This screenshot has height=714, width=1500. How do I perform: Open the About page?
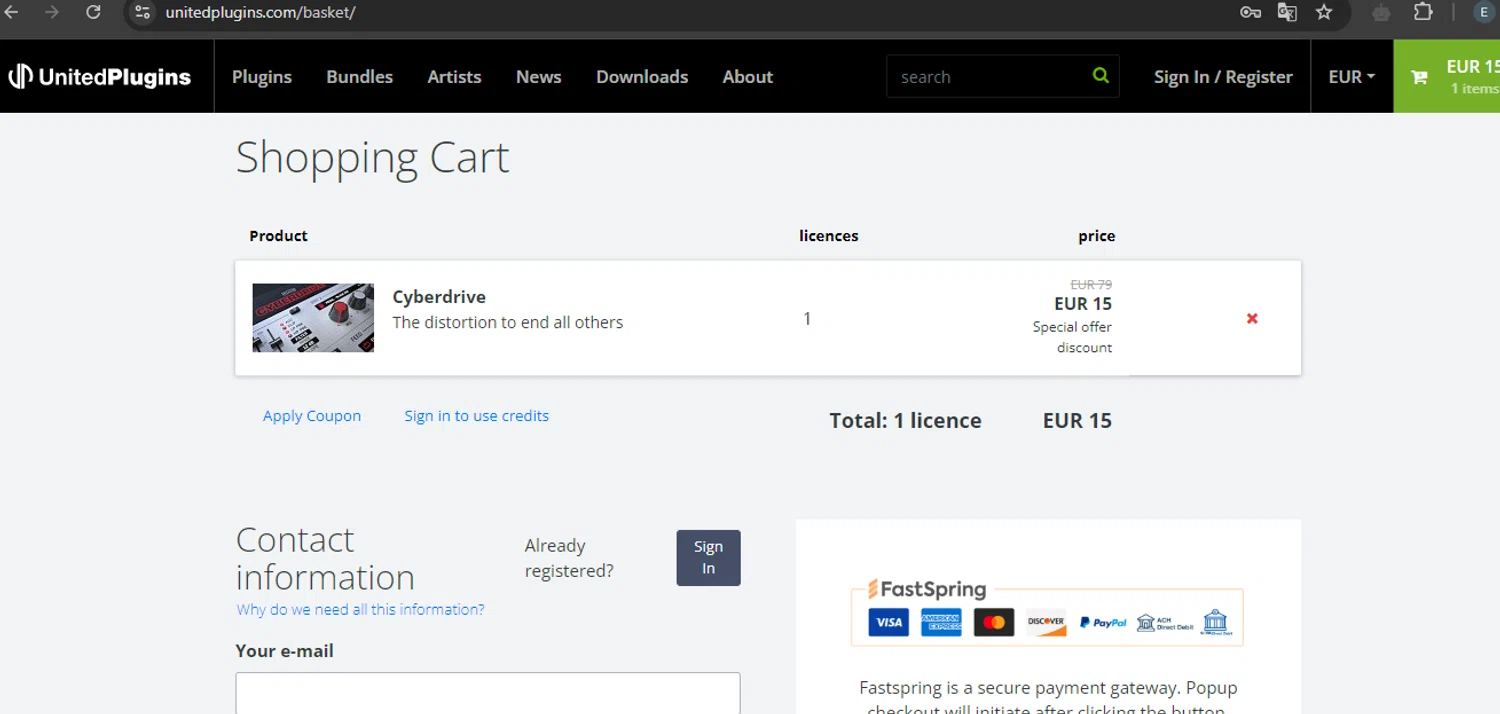[x=748, y=76]
